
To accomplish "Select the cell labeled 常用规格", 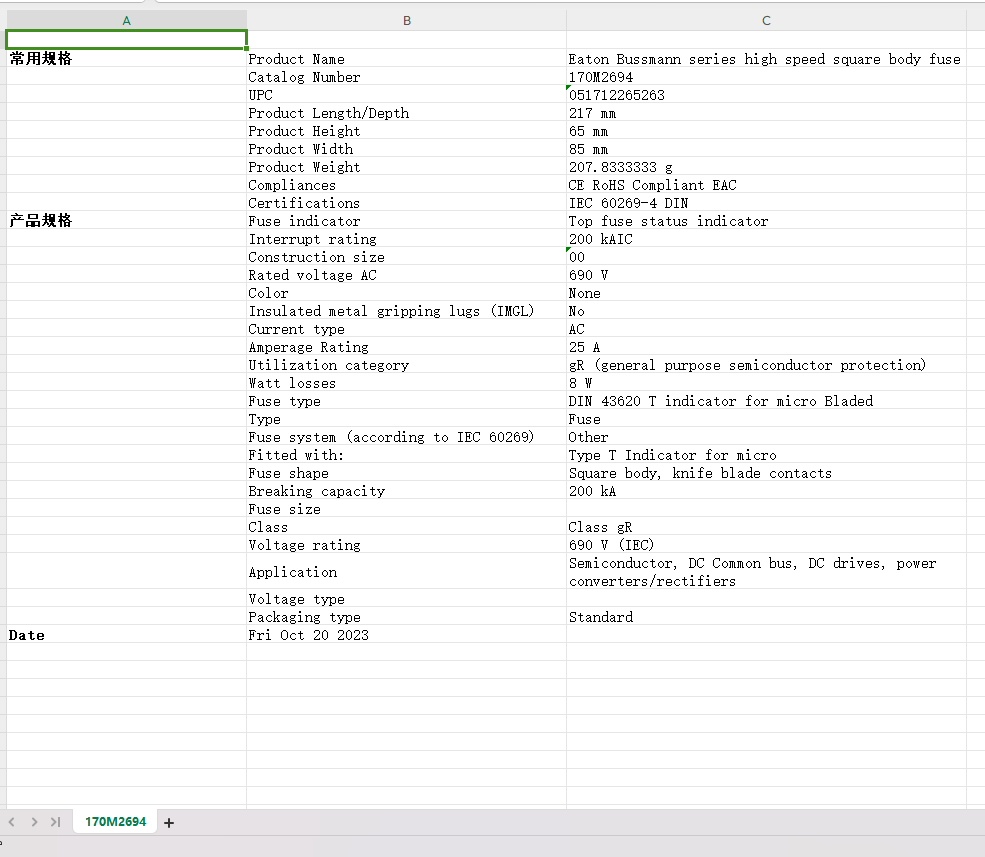I will [x=126, y=58].
